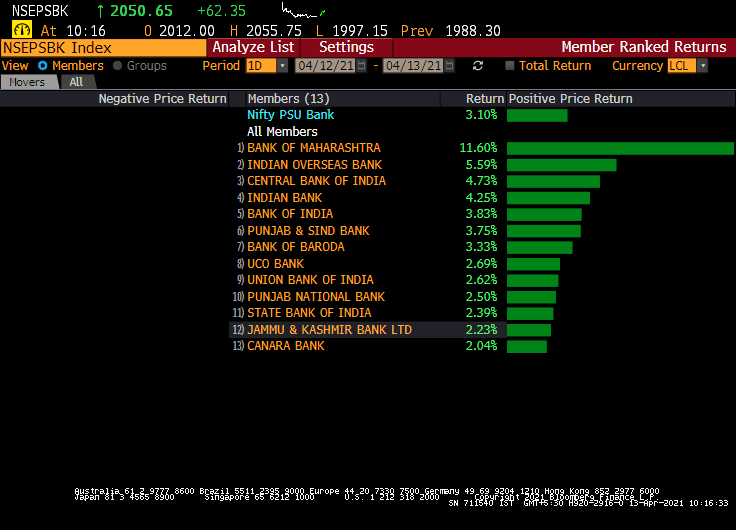Click the NSEPSBK Index input field
The width and height of the screenshot is (736, 530).
(x=104, y=47)
